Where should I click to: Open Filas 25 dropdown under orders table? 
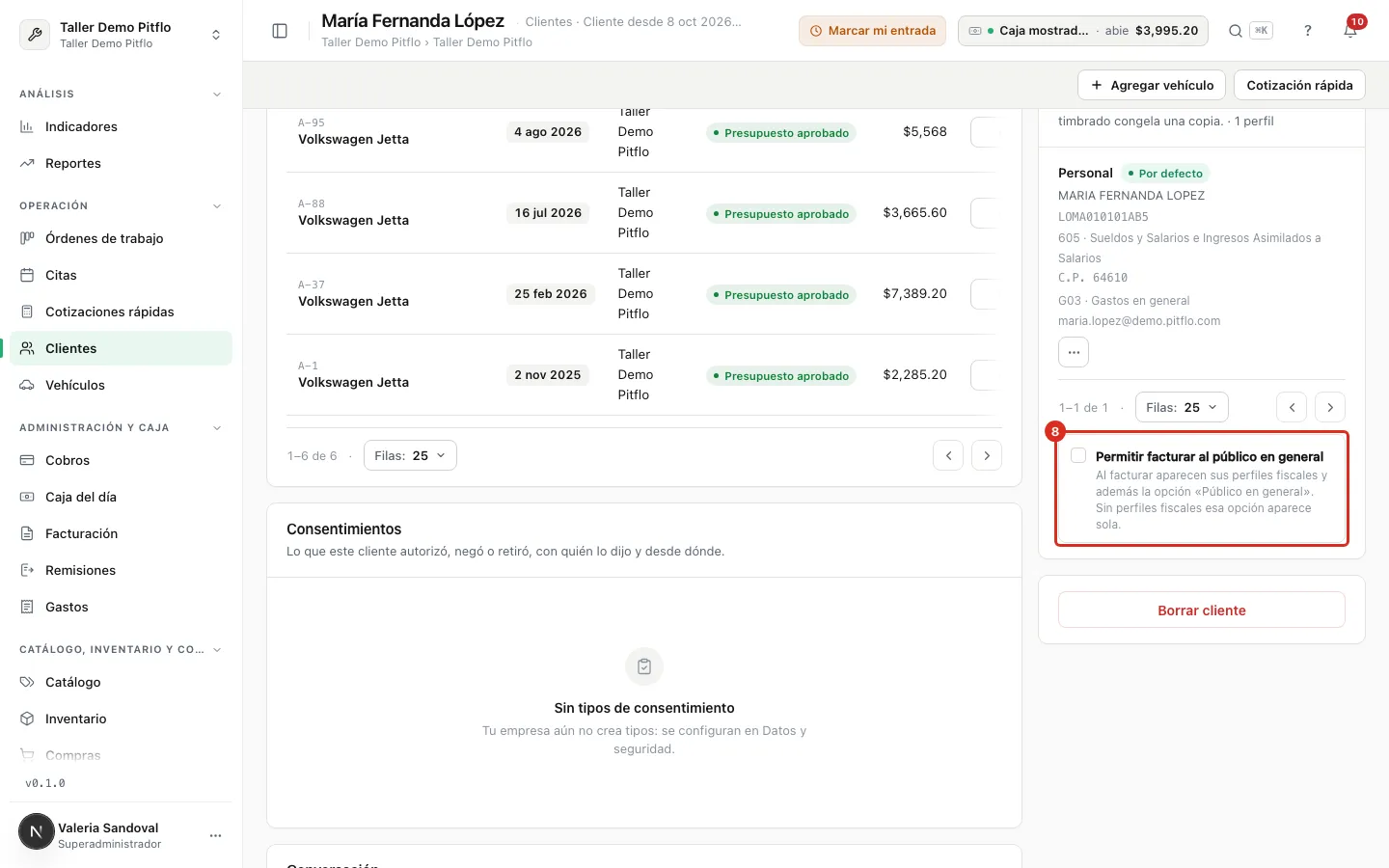[410, 455]
